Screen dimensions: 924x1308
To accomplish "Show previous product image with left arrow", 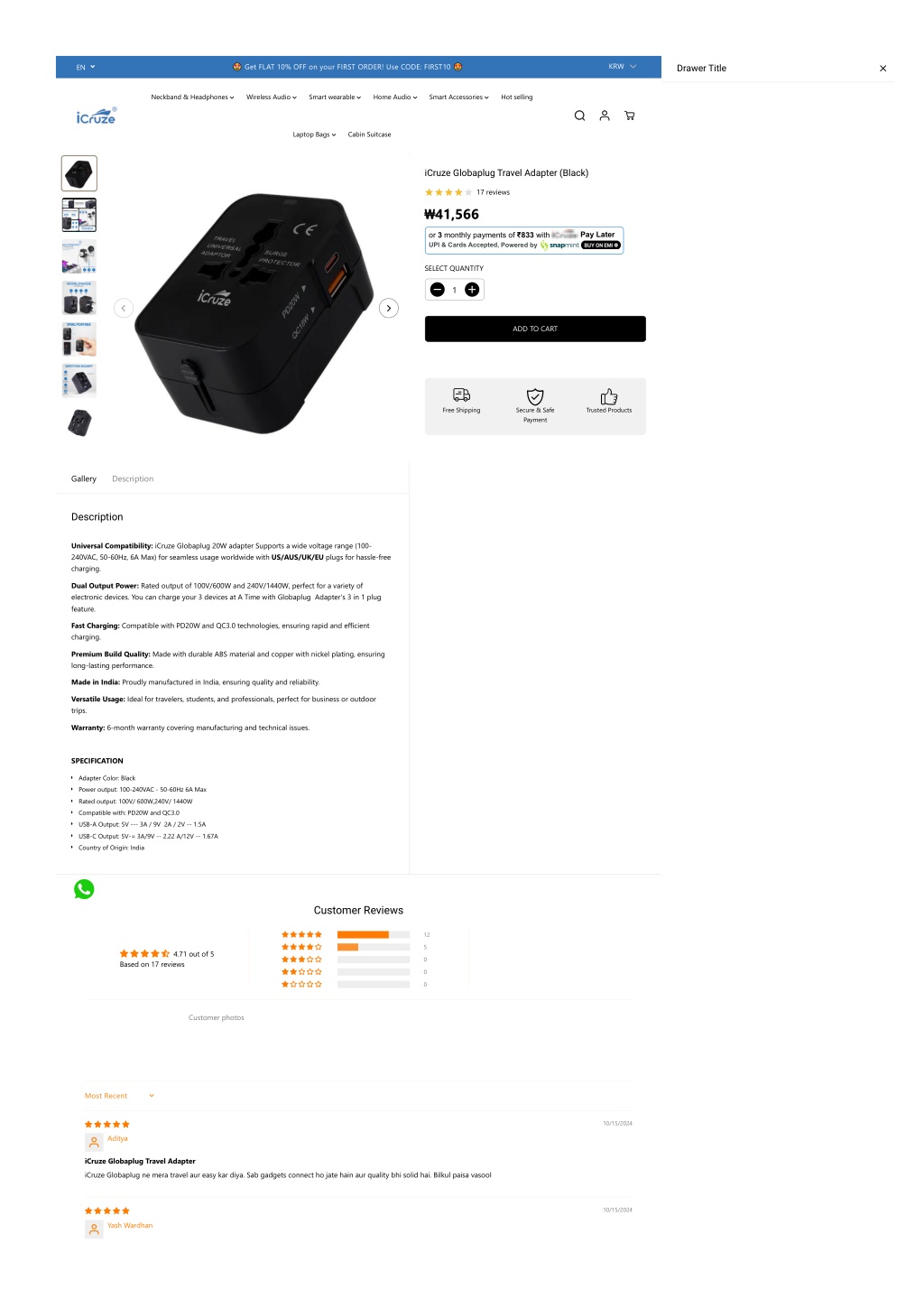I will point(124,308).
